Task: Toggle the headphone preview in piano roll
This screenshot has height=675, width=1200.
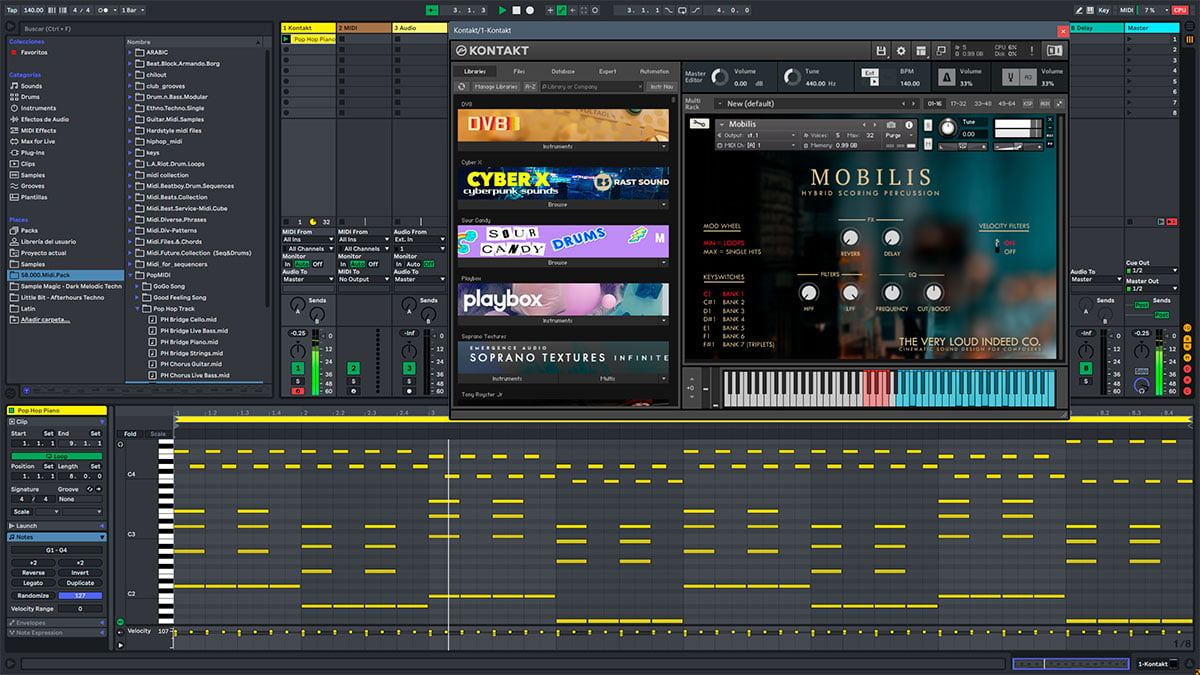Action: (121, 445)
